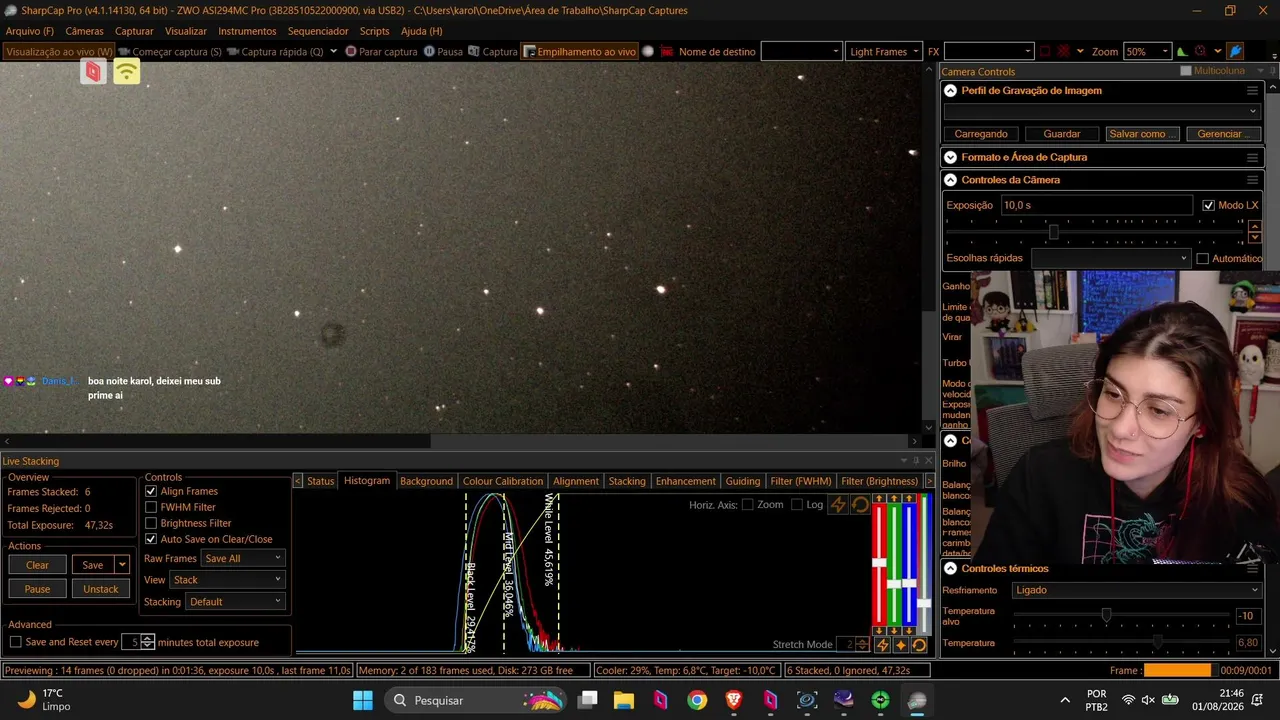Click the blue plug icon in the toolbar
The height and width of the screenshot is (720, 1280).
(x=1236, y=52)
